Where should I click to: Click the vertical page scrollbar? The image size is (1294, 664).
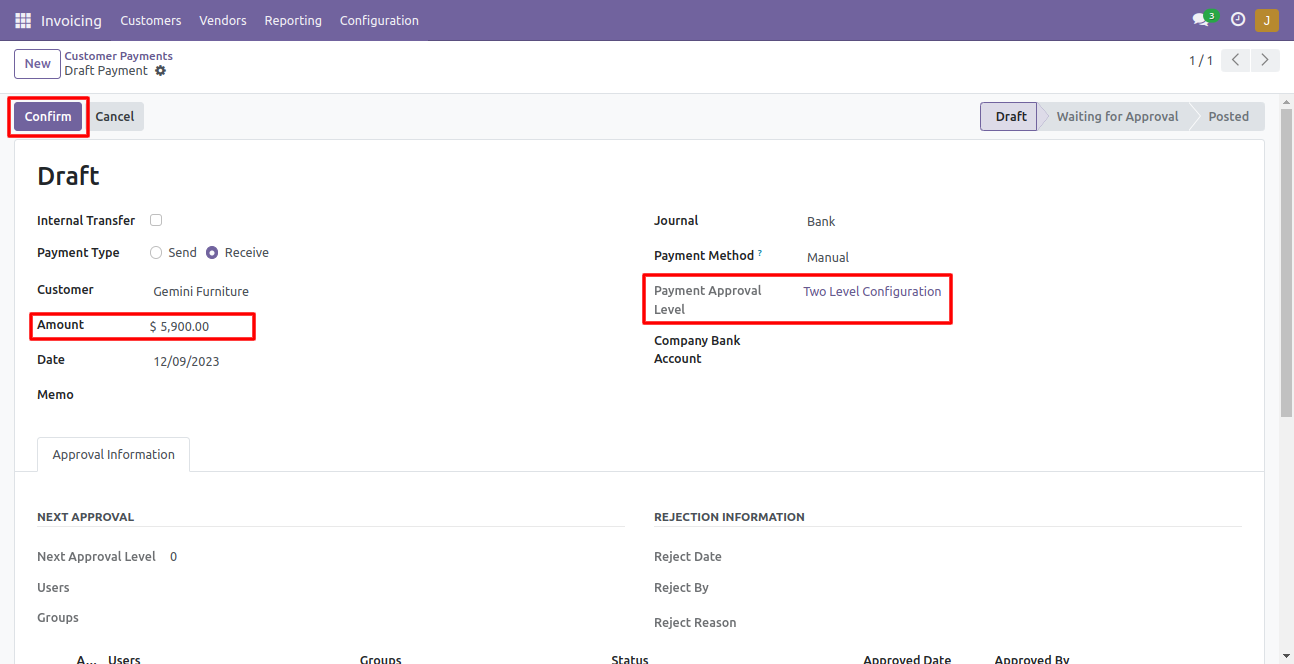coord(1286,270)
